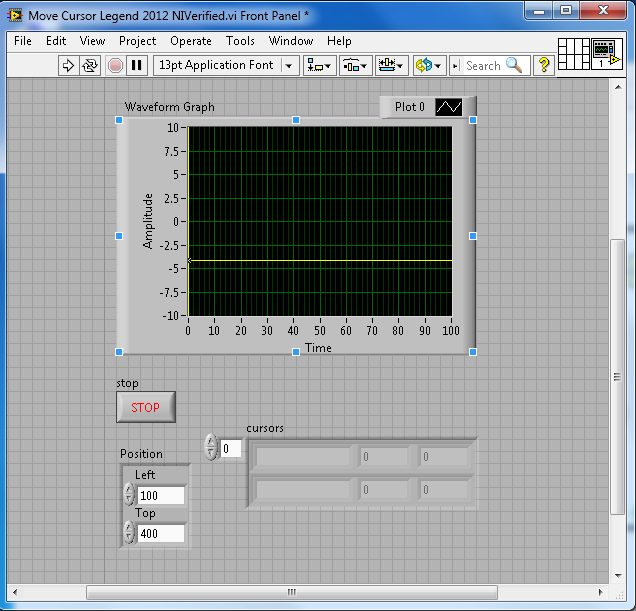
Task: Click the Top position value field
Action: click(161, 533)
